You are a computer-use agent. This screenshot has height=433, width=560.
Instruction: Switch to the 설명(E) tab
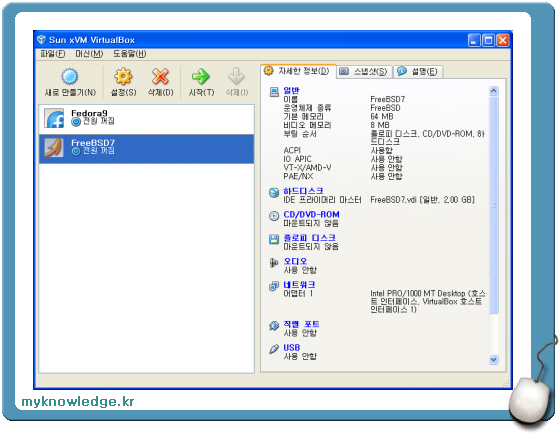[418, 72]
